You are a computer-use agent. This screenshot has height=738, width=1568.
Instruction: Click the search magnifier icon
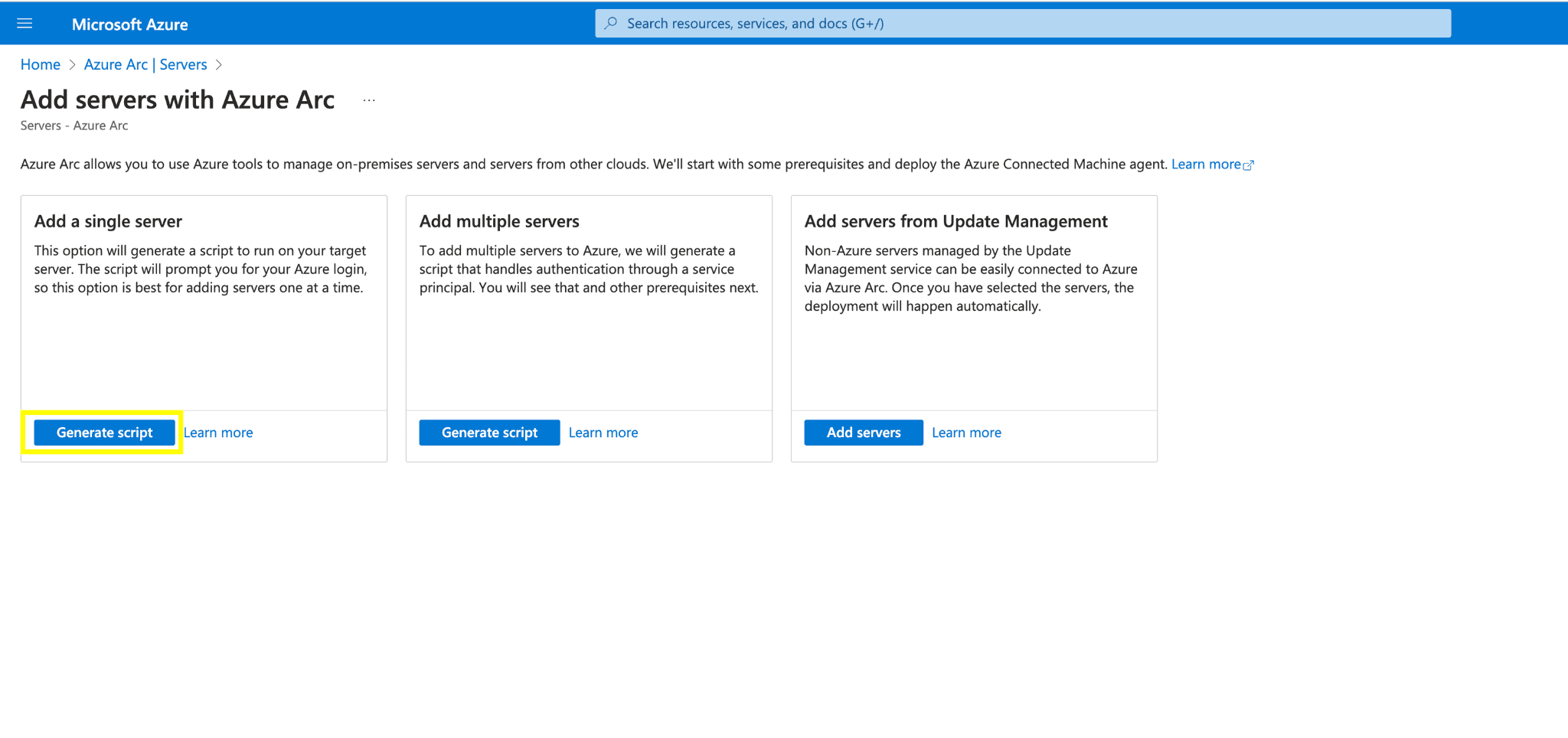pyautogui.click(x=611, y=24)
